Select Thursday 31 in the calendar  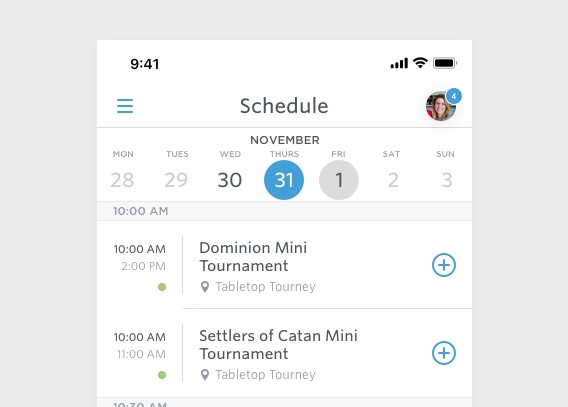[284, 180]
